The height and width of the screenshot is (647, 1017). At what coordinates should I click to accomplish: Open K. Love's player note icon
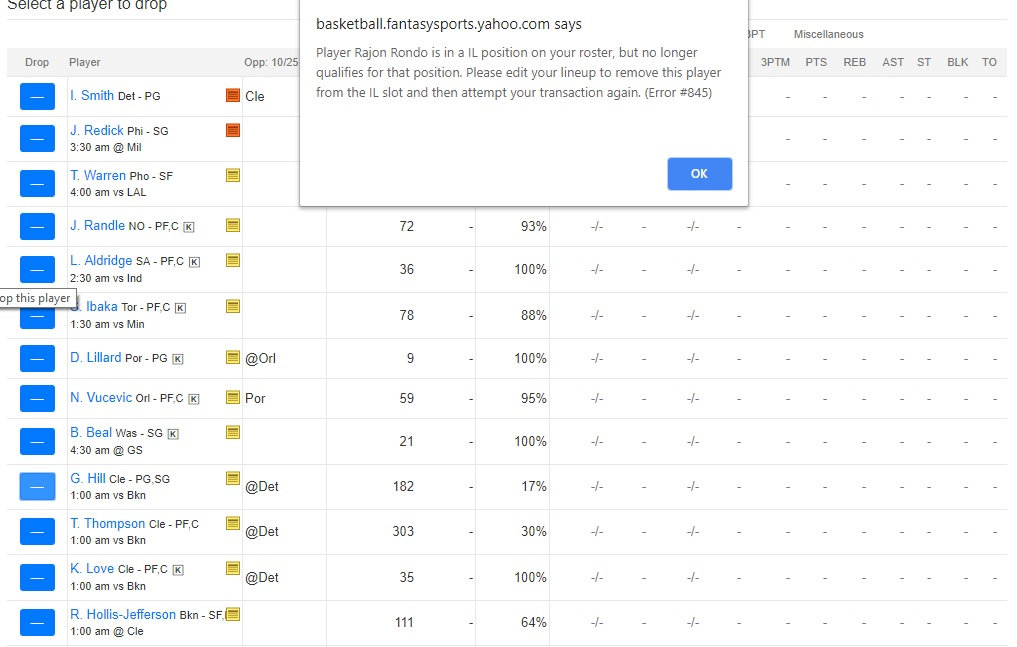pos(233,568)
